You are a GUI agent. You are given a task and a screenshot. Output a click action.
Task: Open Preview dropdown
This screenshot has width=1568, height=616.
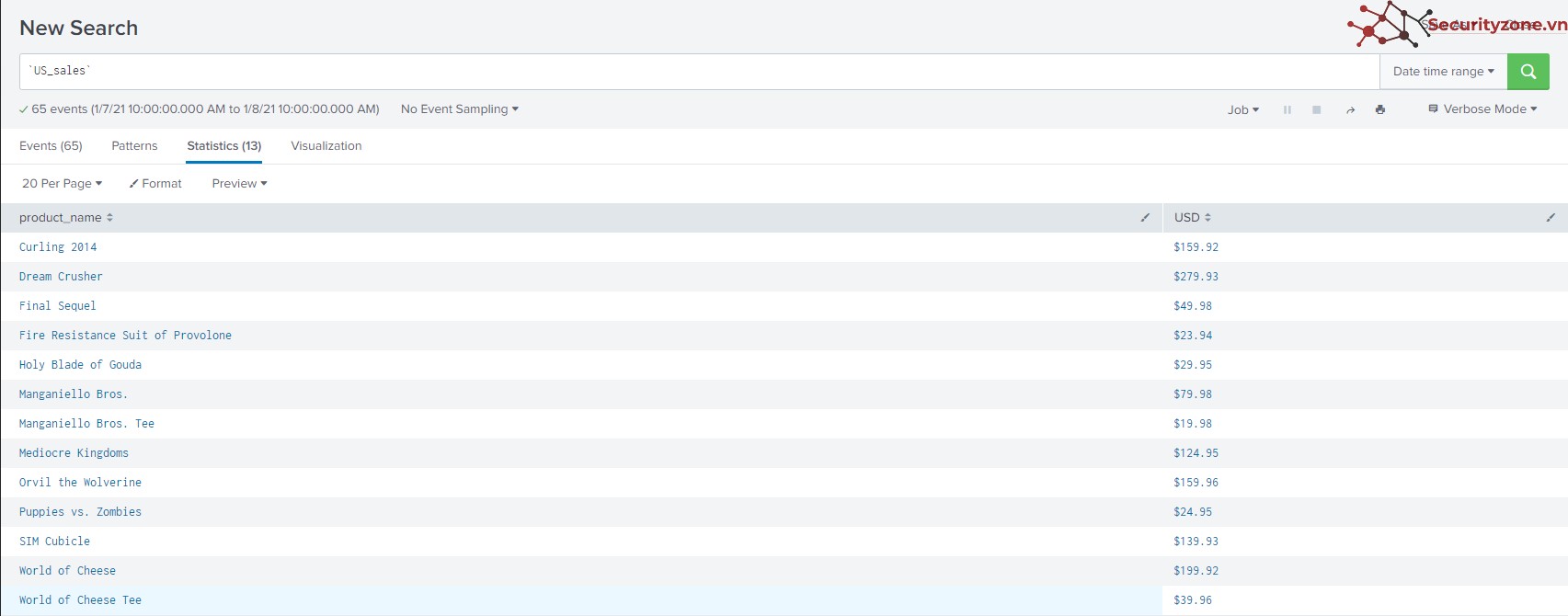click(x=239, y=184)
